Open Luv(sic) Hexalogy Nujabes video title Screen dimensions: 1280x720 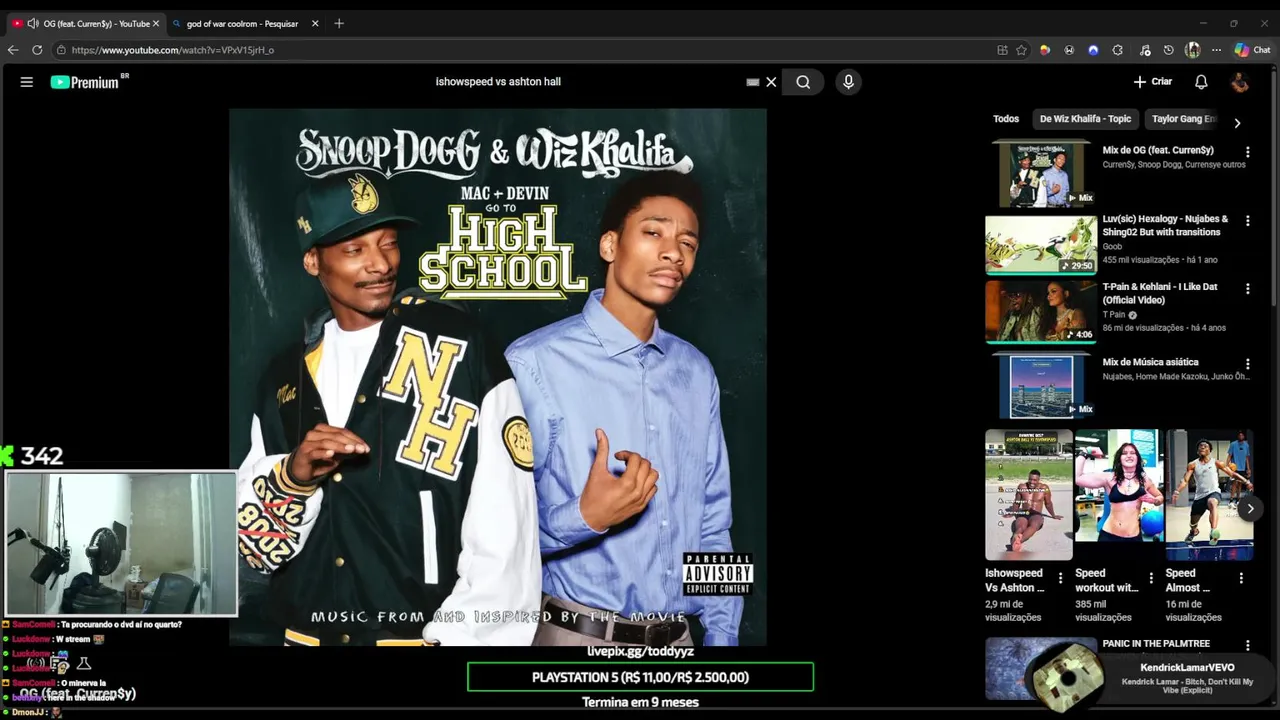click(x=1165, y=225)
